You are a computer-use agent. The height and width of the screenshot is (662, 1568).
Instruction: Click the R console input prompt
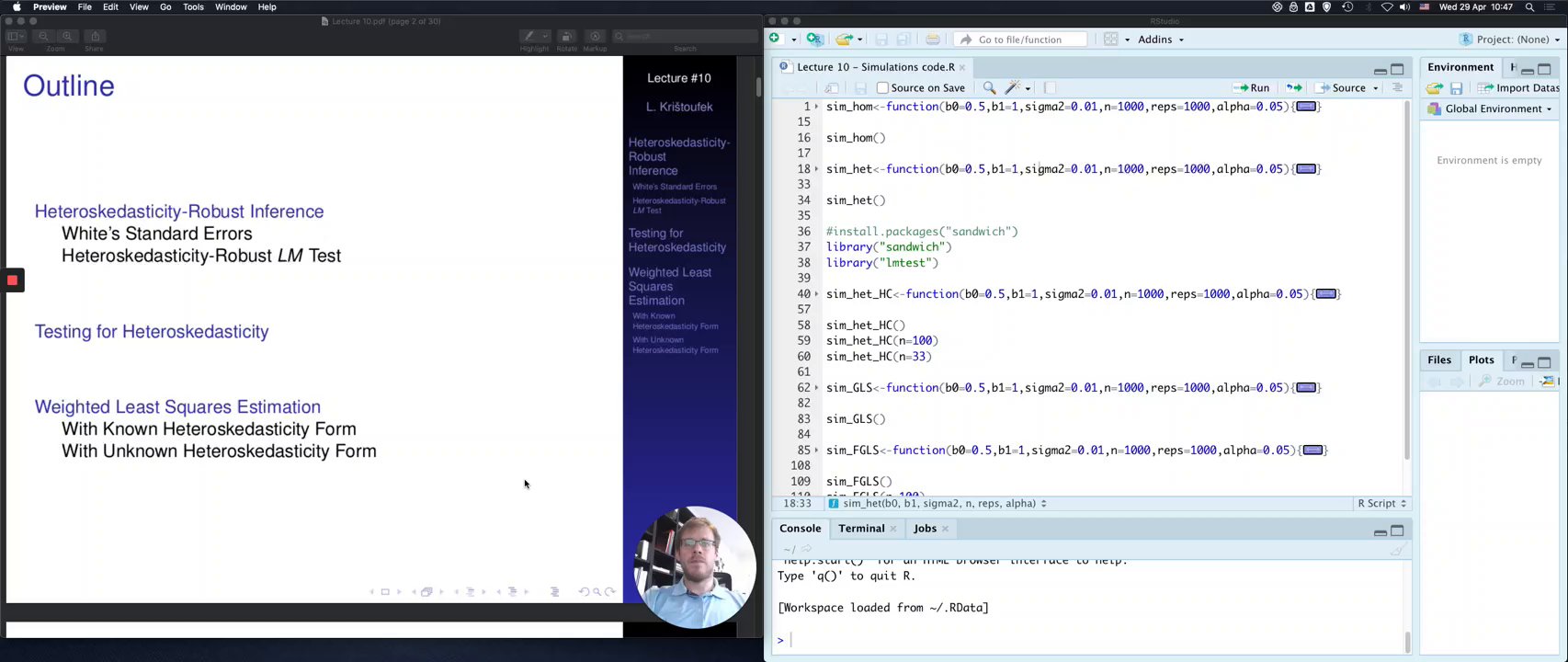pos(1089,640)
